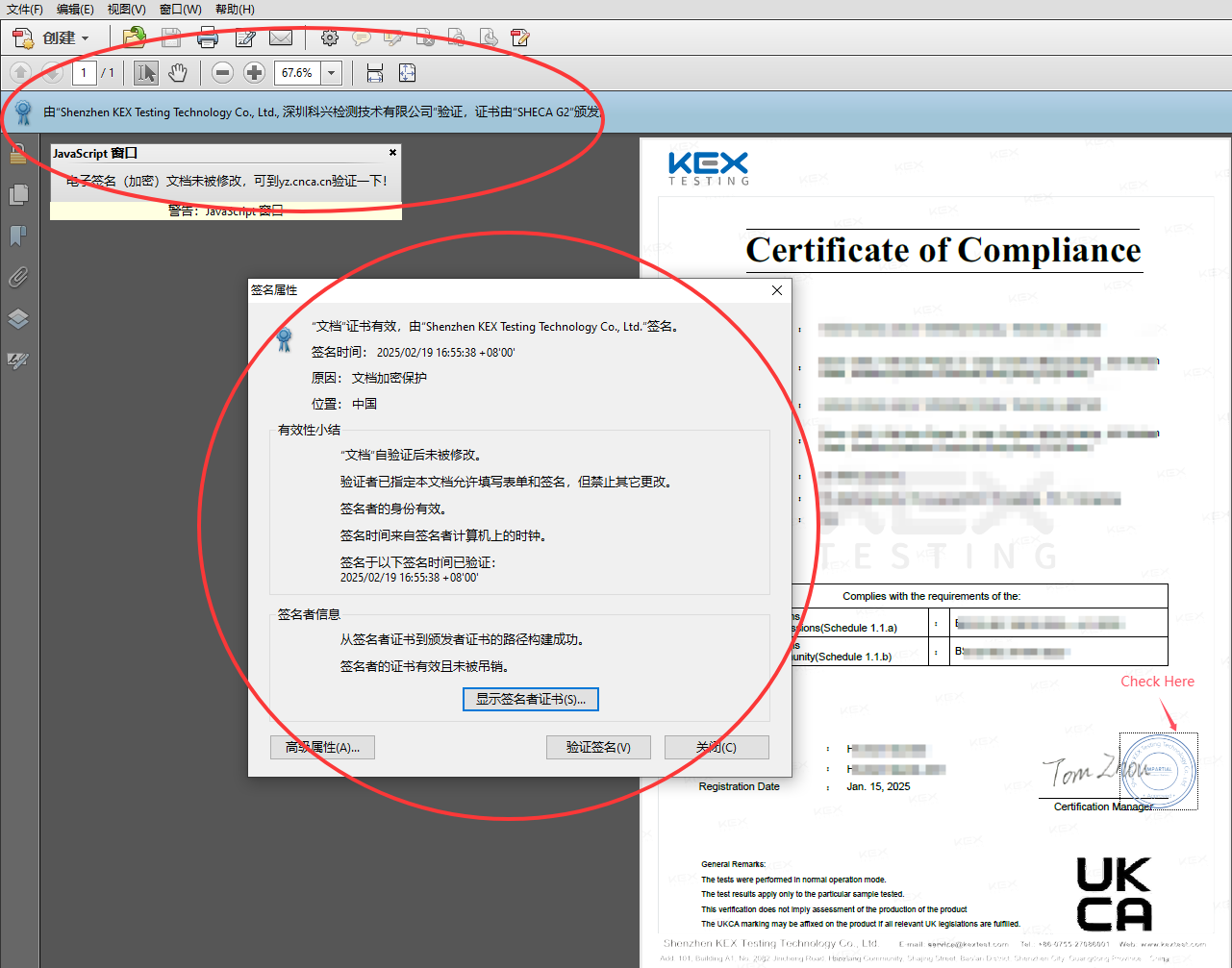Image resolution: width=1232 pixels, height=968 pixels.
Task: Click the export page arrow icon
Action: pyautogui.click(x=489, y=38)
